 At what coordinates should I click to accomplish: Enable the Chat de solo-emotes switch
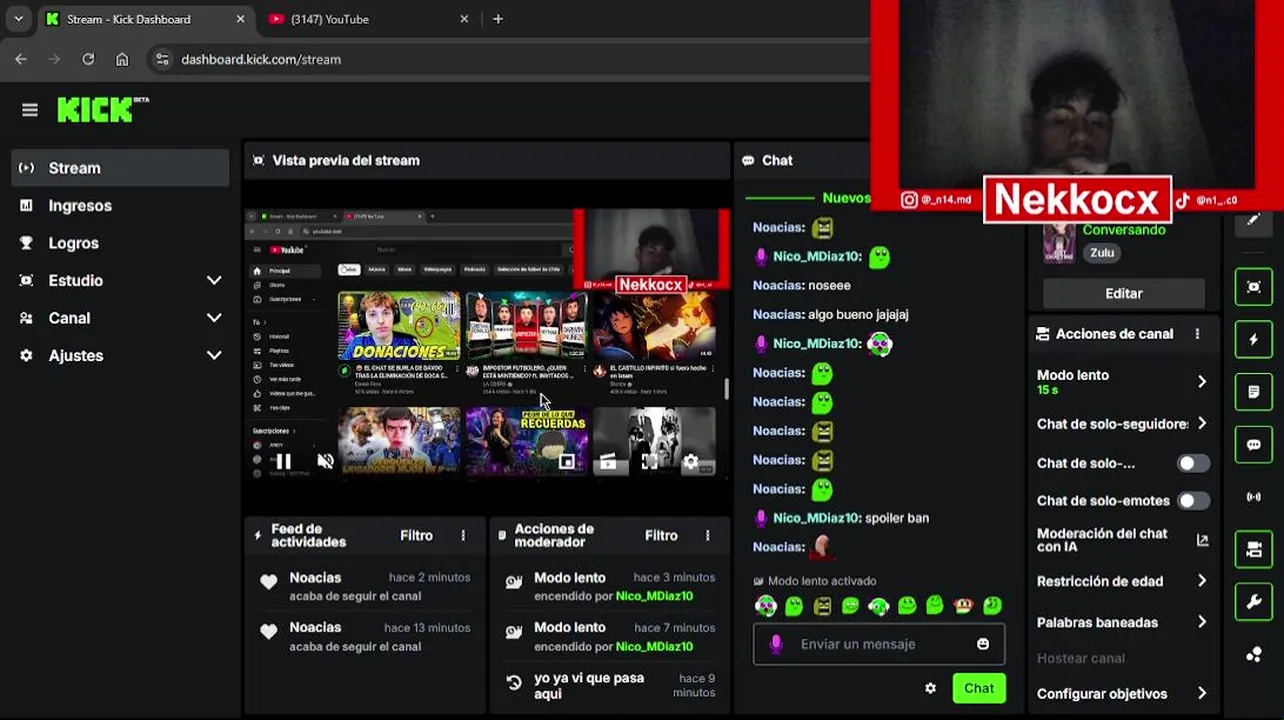[1193, 501]
